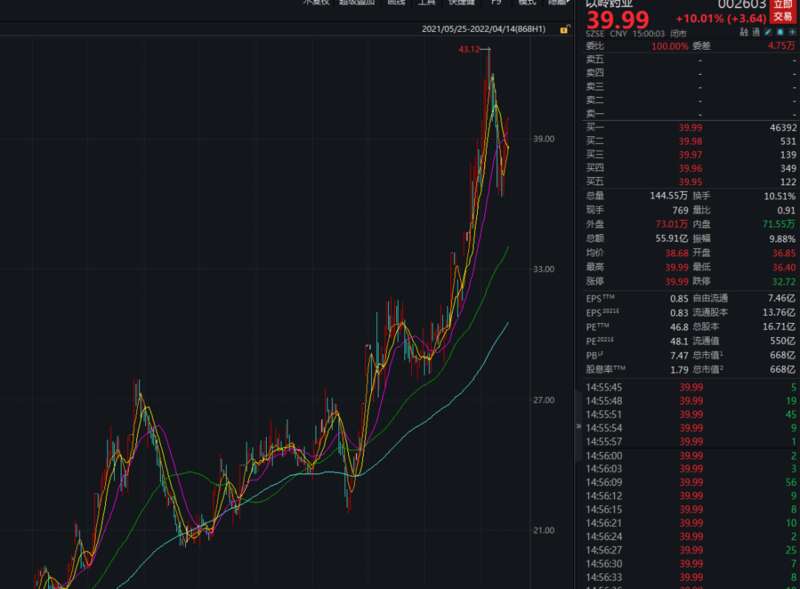The height and width of the screenshot is (589, 800).
Task: Click the +10.01% (+3.64) change value
Action: pyautogui.click(x=721, y=19)
